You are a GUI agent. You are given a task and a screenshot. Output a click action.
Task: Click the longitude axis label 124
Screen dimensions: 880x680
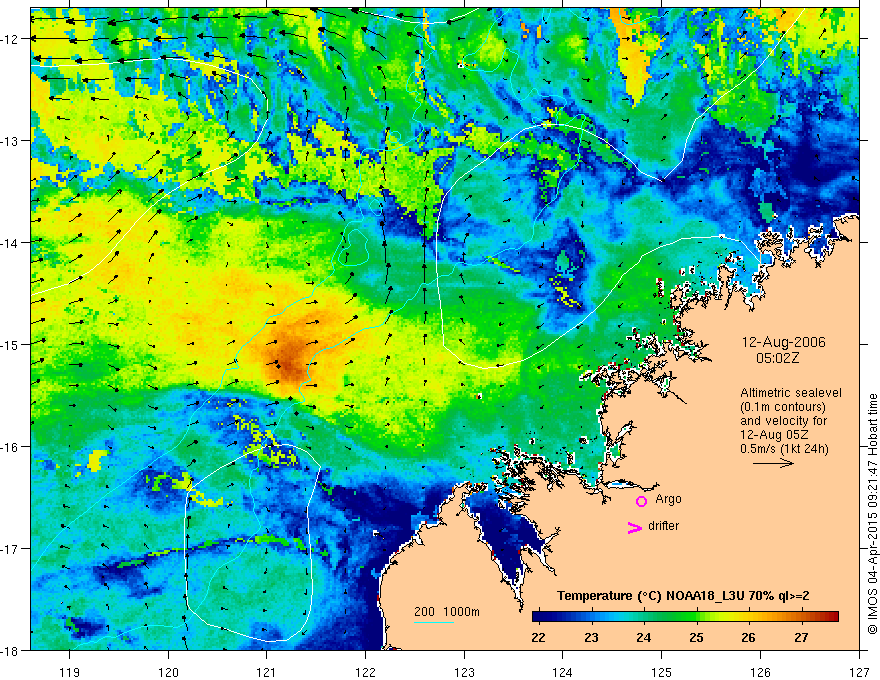(563, 672)
